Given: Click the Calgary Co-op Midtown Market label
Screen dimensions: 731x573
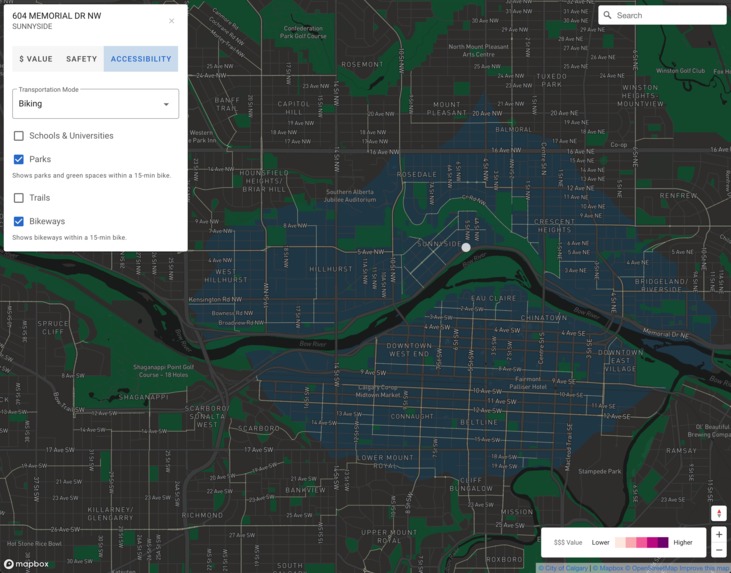Looking at the screenshot, I should [378, 391].
